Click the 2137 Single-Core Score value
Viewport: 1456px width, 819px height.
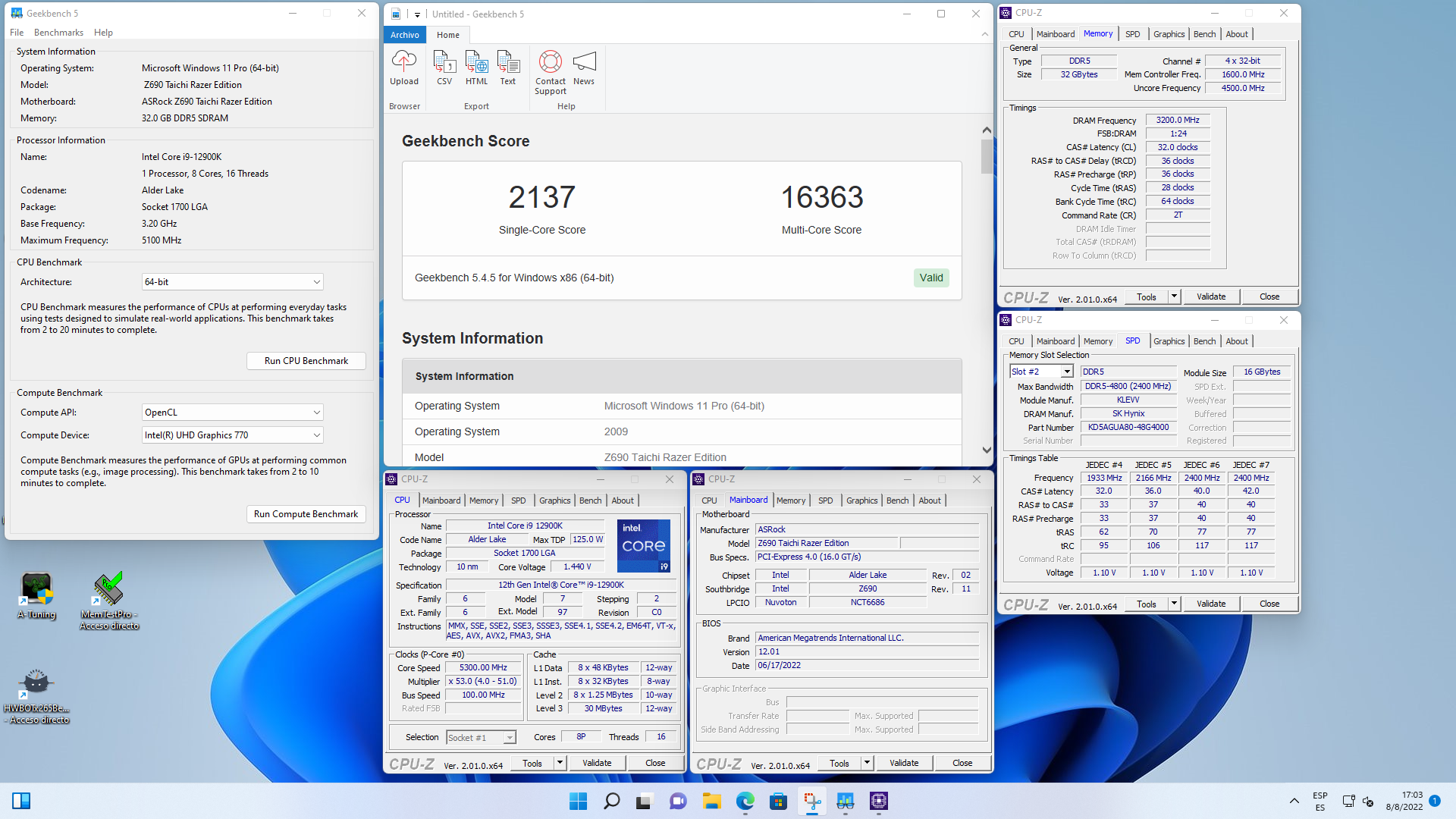point(541,198)
